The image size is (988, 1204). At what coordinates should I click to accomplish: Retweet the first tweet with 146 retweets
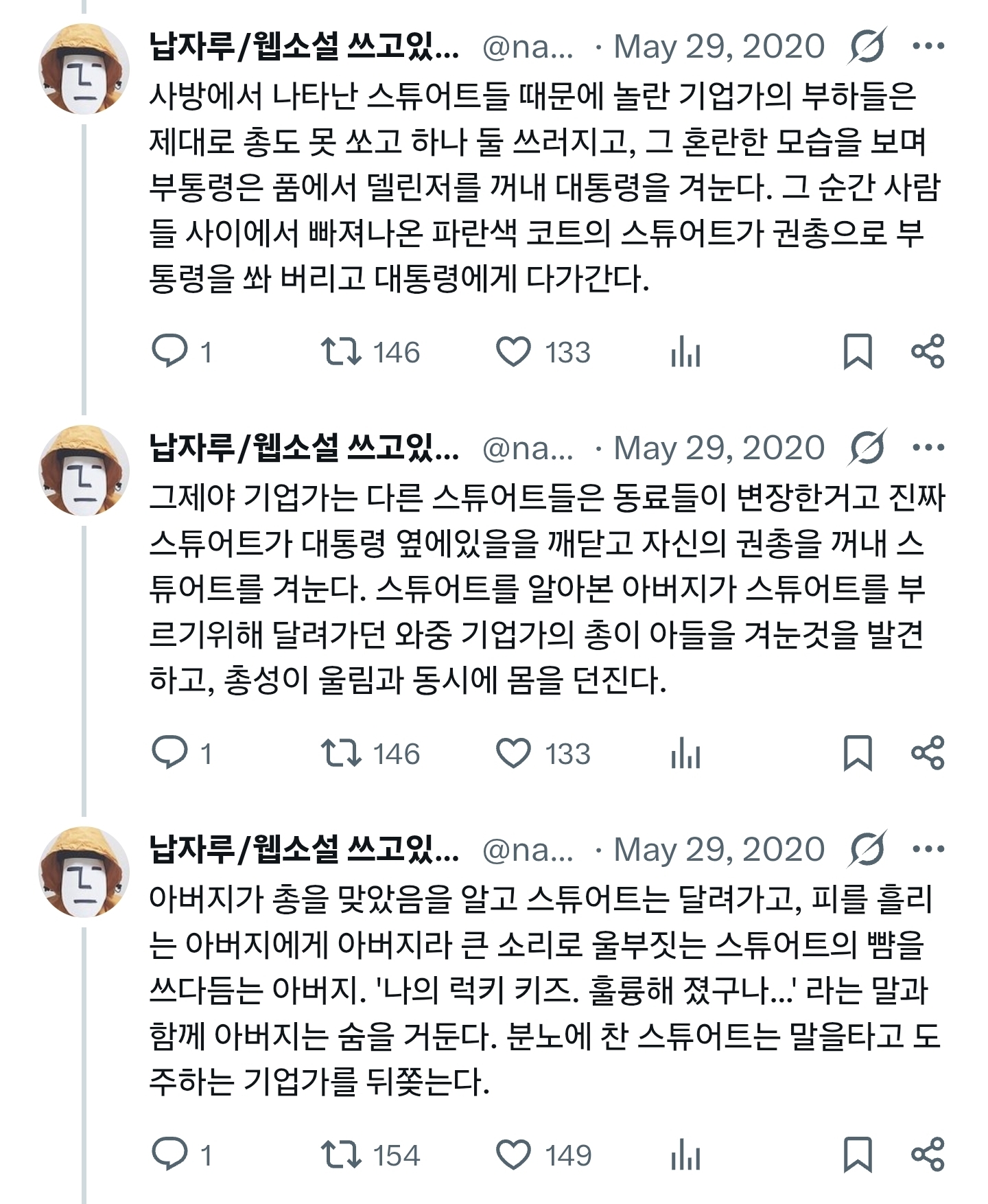pyautogui.click(x=342, y=351)
